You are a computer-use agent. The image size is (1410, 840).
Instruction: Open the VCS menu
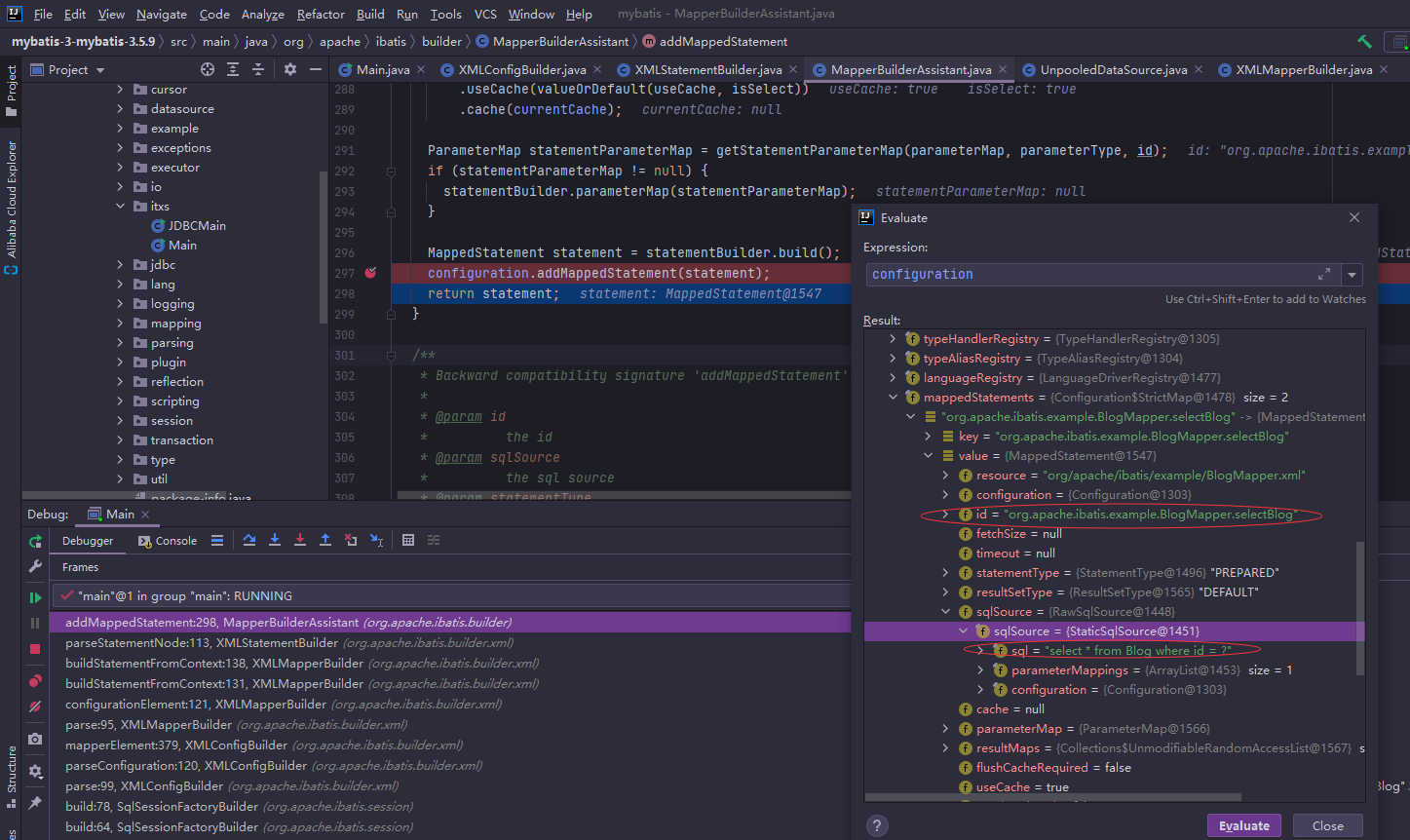485,14
